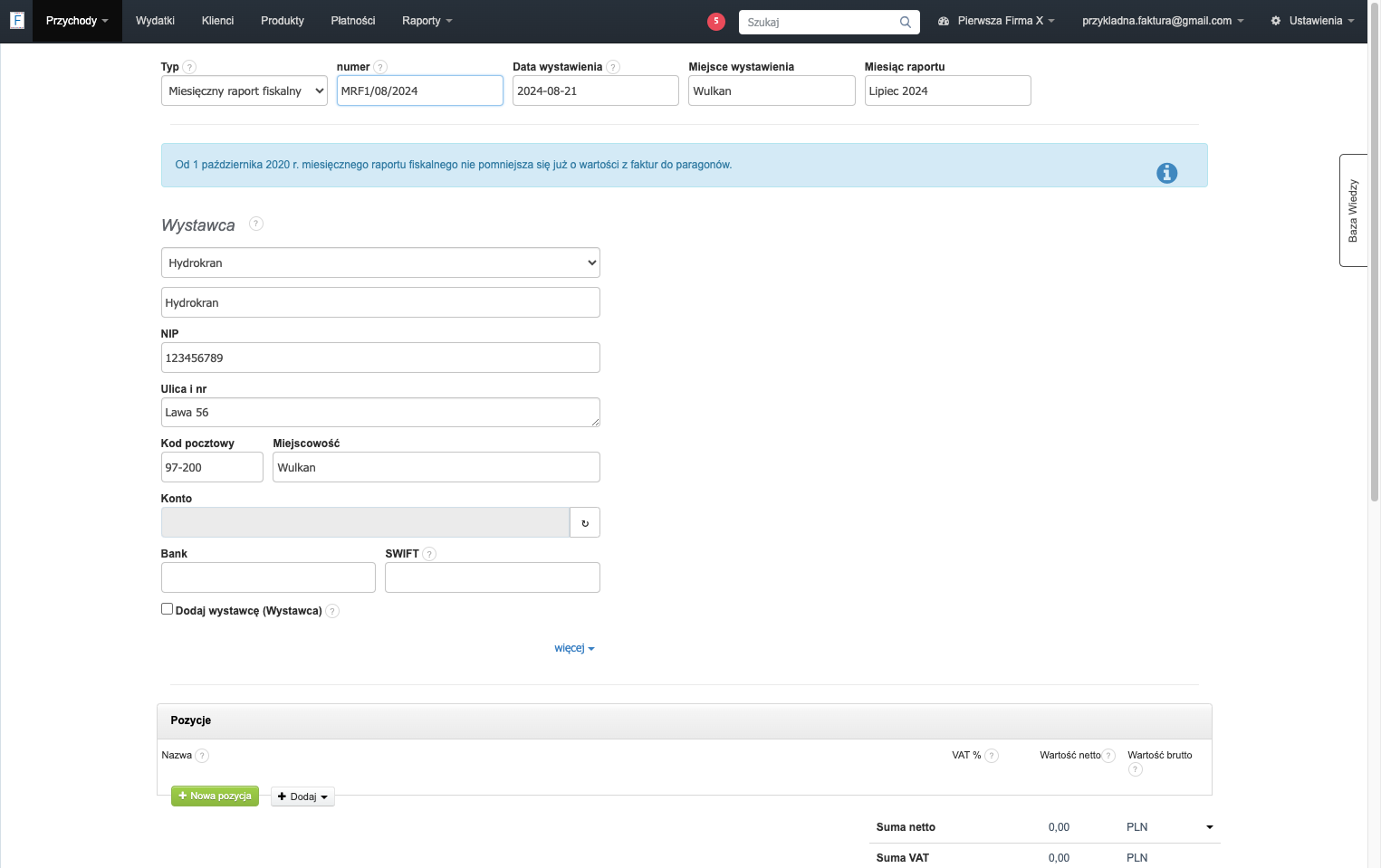Click the greyed Konto field

(365, 522)
